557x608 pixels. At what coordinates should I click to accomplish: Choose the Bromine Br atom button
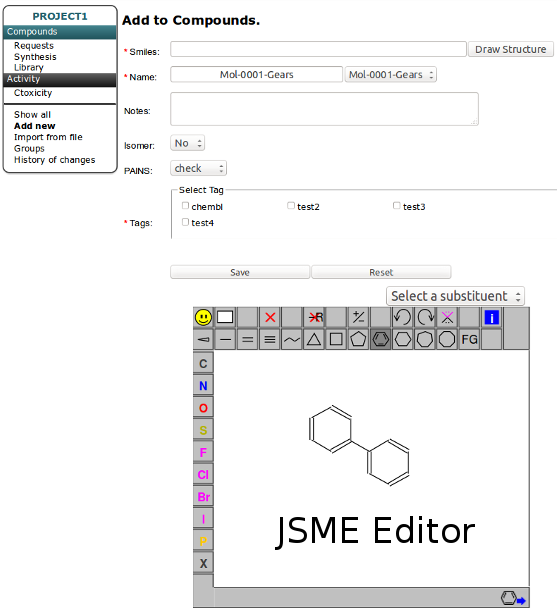tap(203, 497)
